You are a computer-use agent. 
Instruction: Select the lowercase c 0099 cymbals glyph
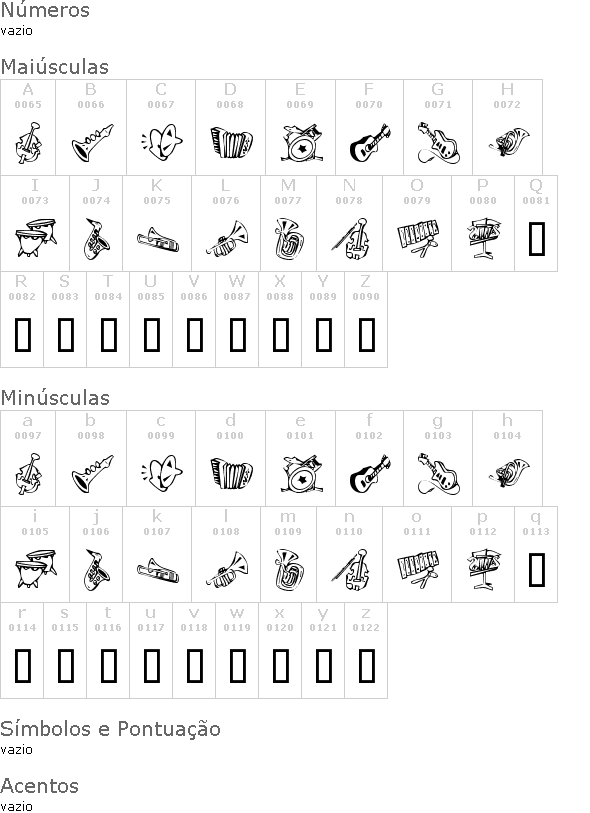161,473
